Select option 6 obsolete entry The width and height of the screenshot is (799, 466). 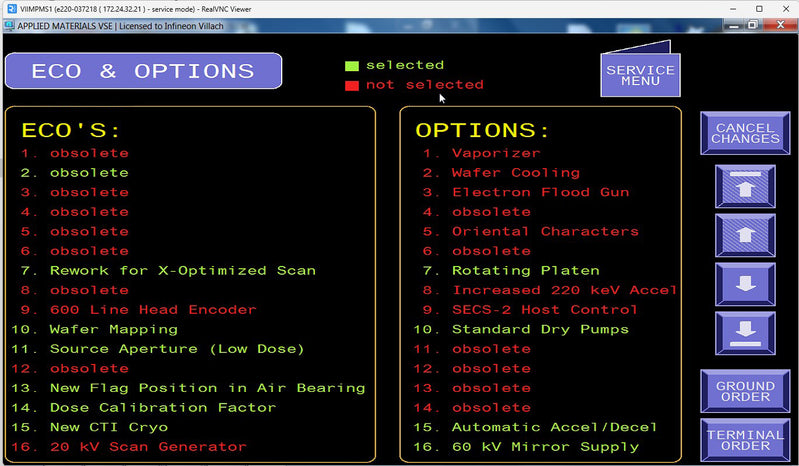click(476, 251)
